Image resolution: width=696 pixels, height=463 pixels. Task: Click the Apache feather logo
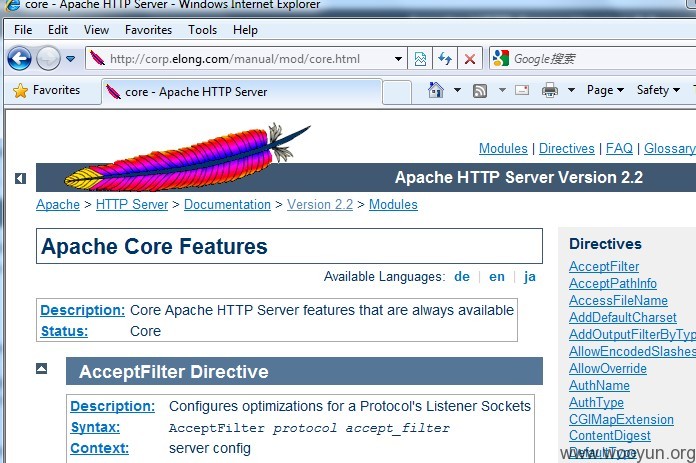click(x=186, y=158)
